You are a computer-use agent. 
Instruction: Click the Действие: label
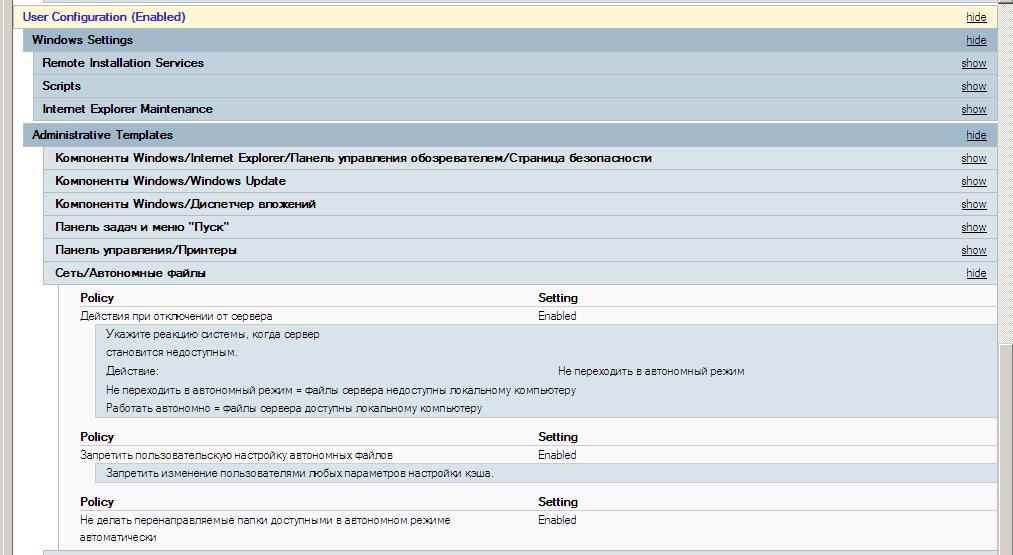[132, 372]
